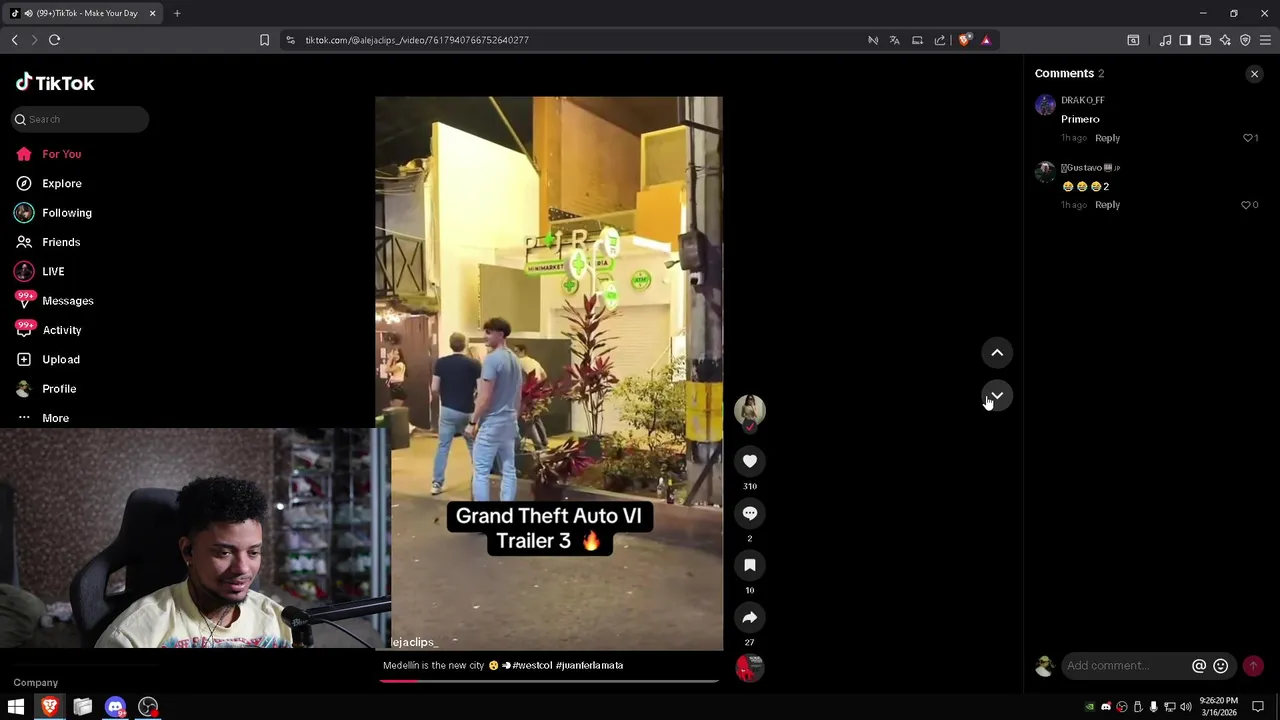
Task: Open the Following feed
Action: 66,213
